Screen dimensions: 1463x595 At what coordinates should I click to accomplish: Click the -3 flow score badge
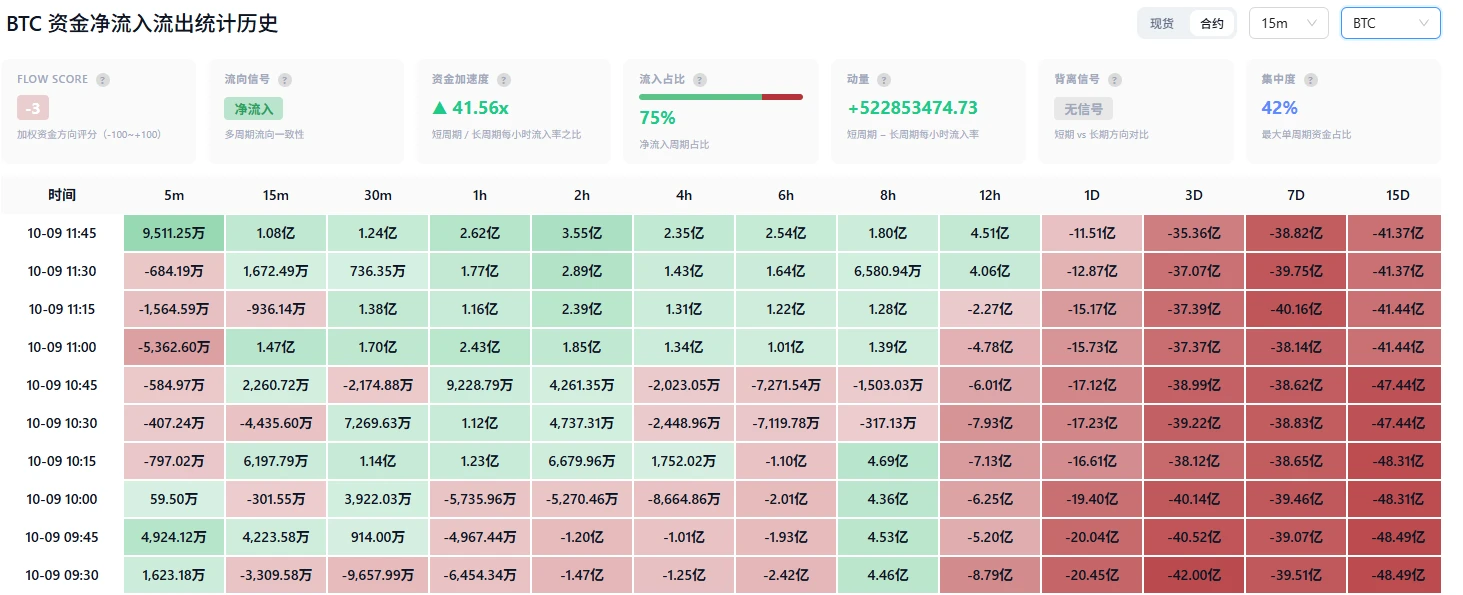click(33, 108)
